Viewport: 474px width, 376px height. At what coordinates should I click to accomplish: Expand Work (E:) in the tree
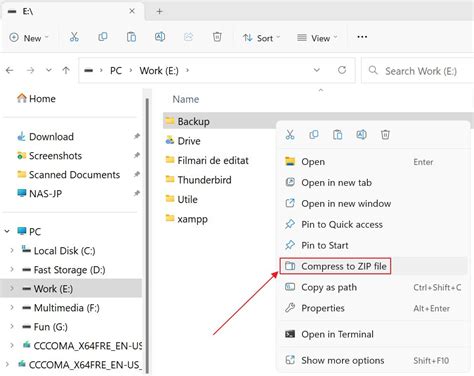coord(12,288)
